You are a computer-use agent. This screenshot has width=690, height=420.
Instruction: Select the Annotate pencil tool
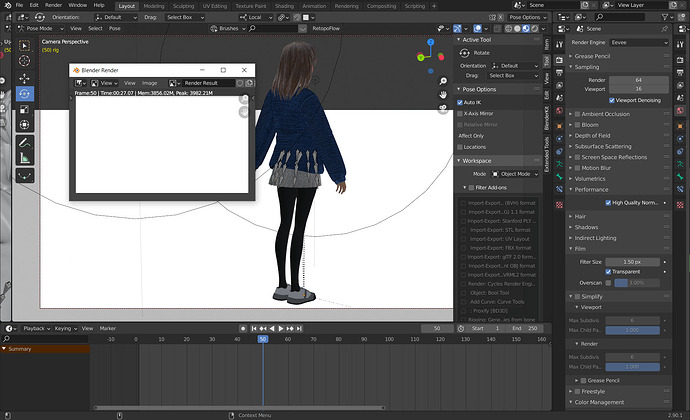[24, 142]
